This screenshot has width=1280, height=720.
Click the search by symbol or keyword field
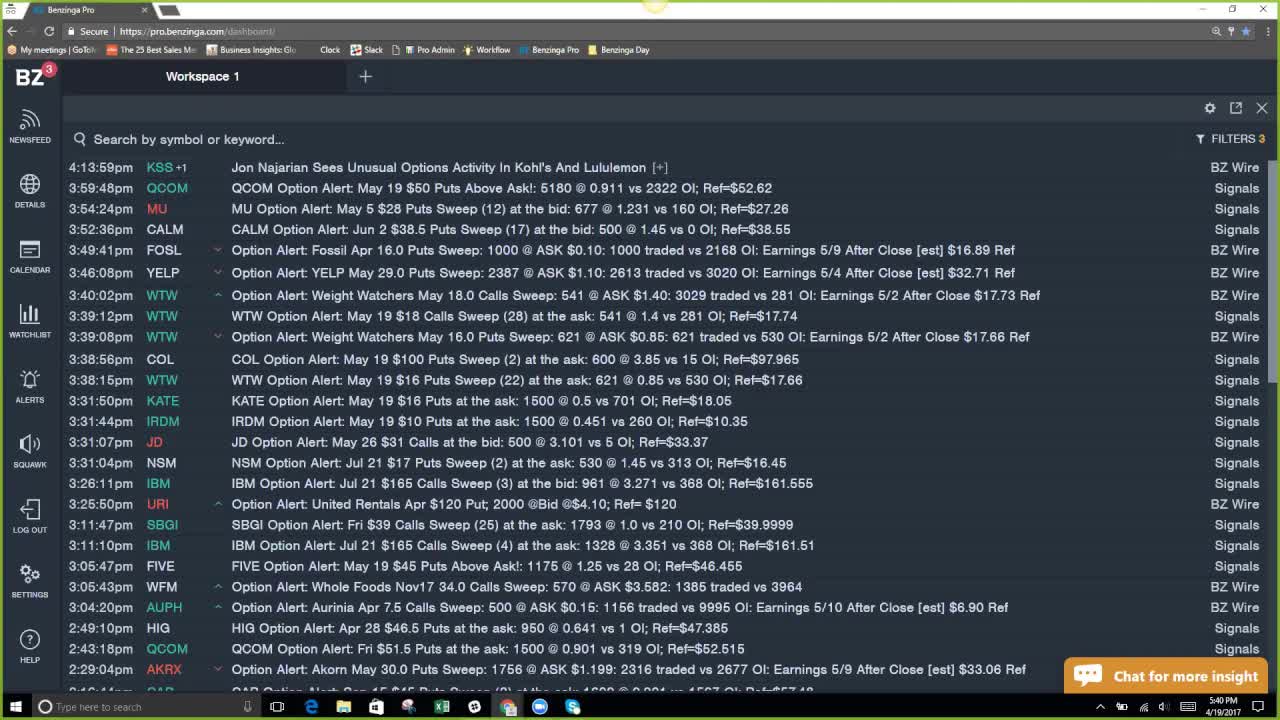tap(630, 139)
